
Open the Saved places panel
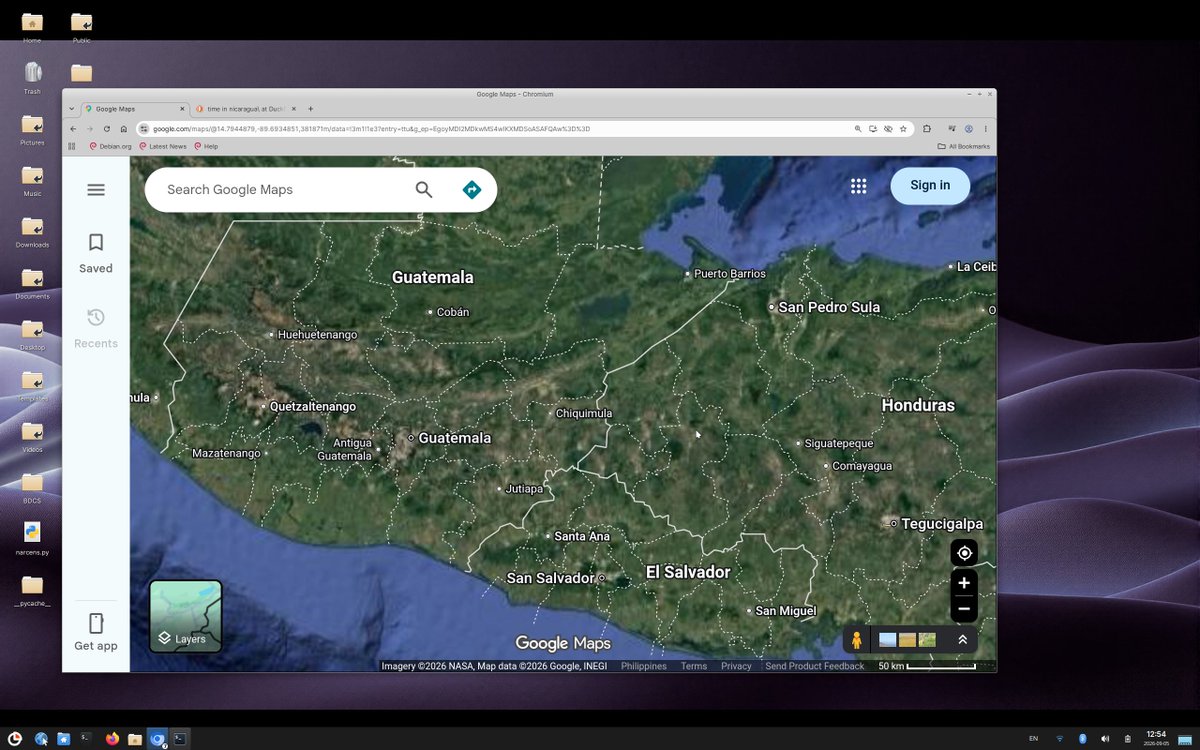point(96,253)
